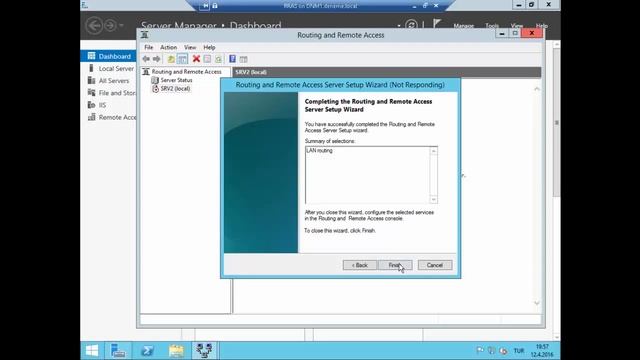Click the Properties toolbar icon

coord(207,59)
